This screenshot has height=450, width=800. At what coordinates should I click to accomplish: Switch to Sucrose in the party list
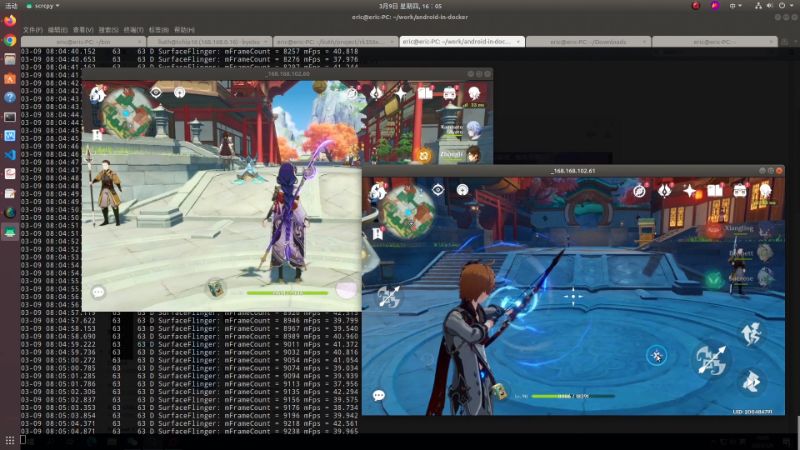tap(765, 277)
